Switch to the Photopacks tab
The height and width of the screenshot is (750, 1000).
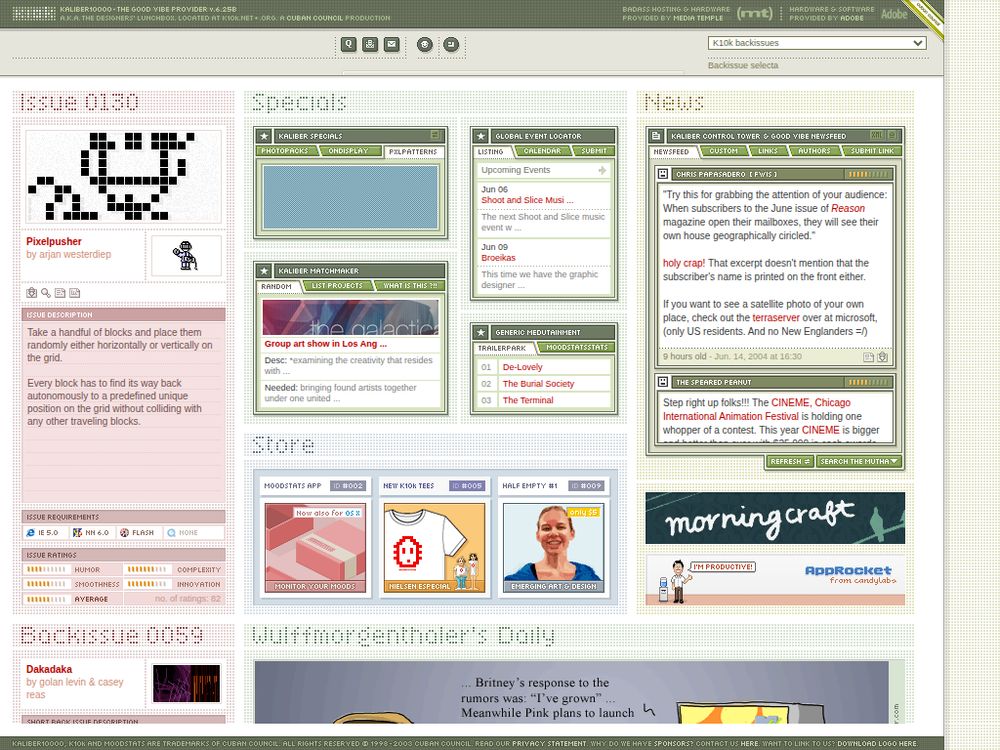click(284, 151)
